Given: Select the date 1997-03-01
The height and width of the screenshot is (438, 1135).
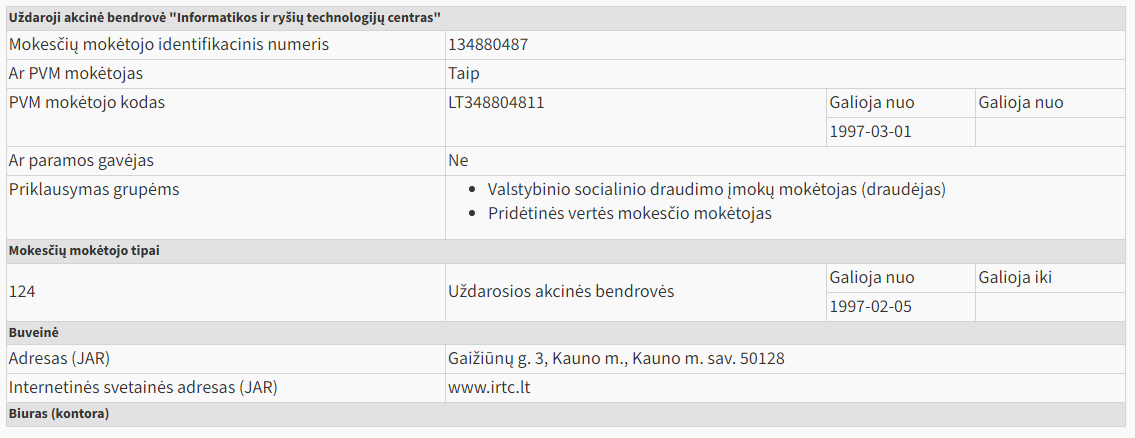Looking at the screenshot, I should pyautogui.click(x=870, y=132).
